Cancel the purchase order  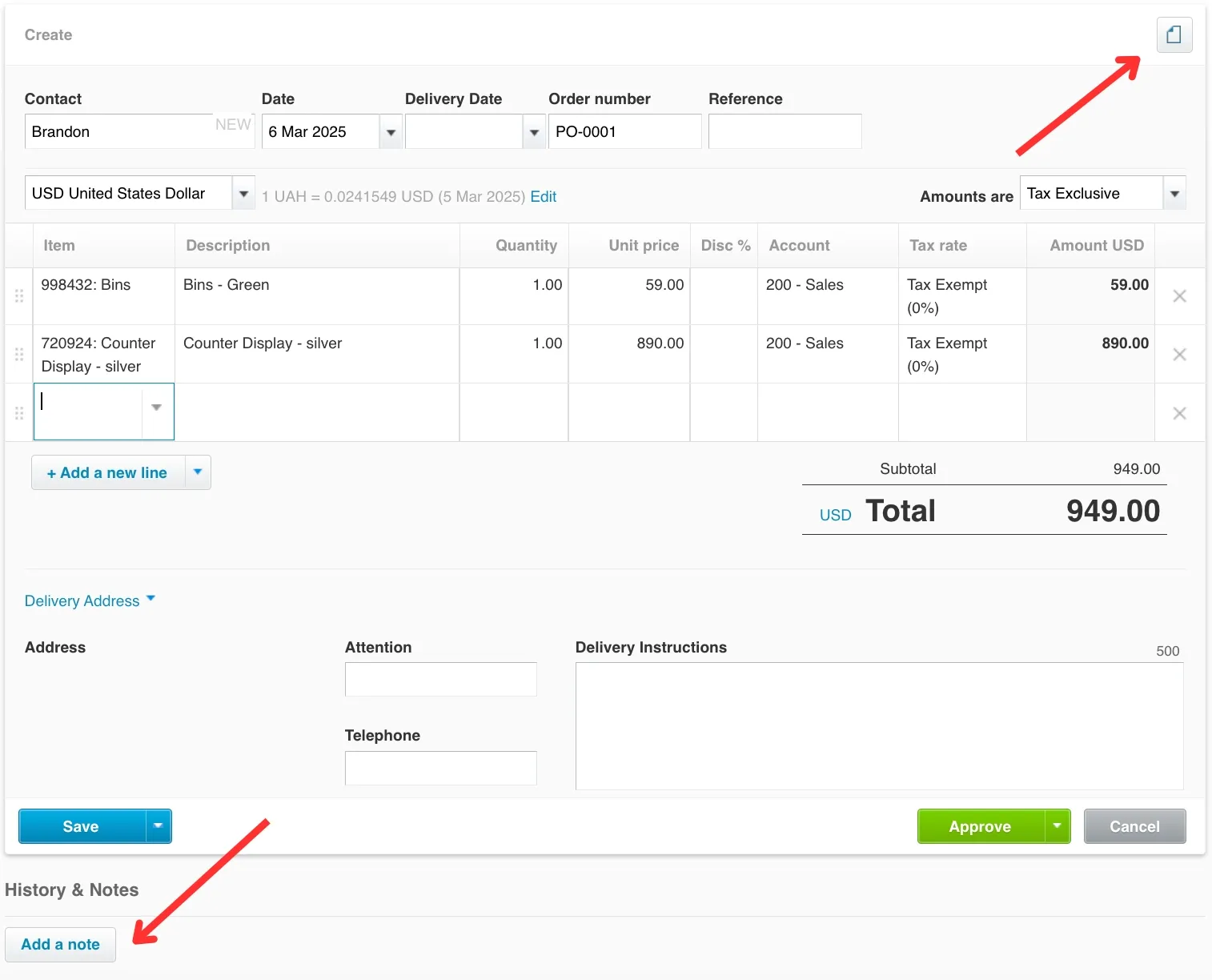(1134, 826)
